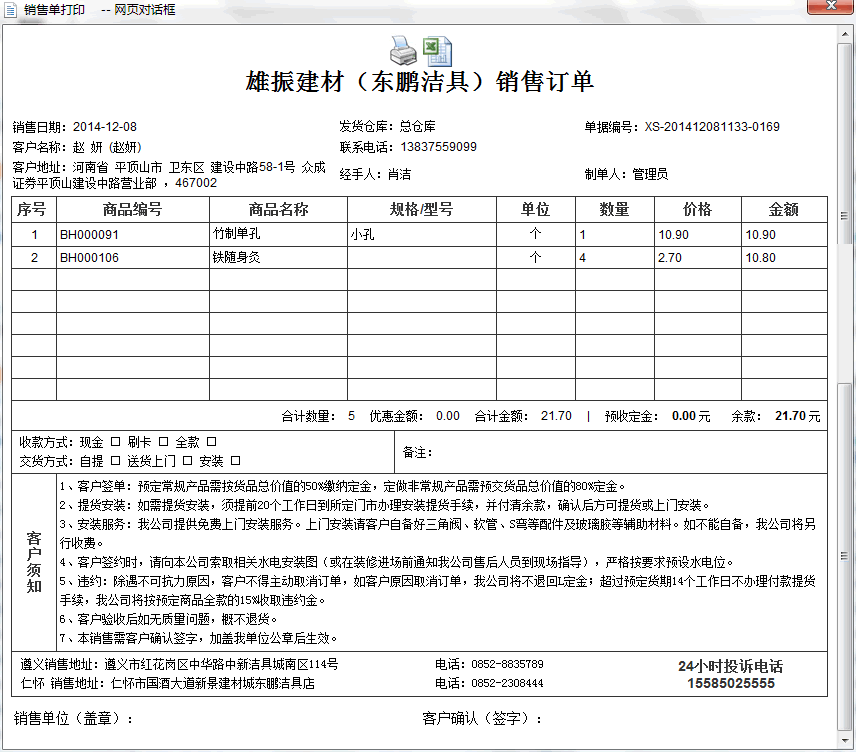This screenshot has width=856, height=752.
Task: Click the 仁怀 销售地址 line
Action: pyautogui.click(x=168, y=683)
